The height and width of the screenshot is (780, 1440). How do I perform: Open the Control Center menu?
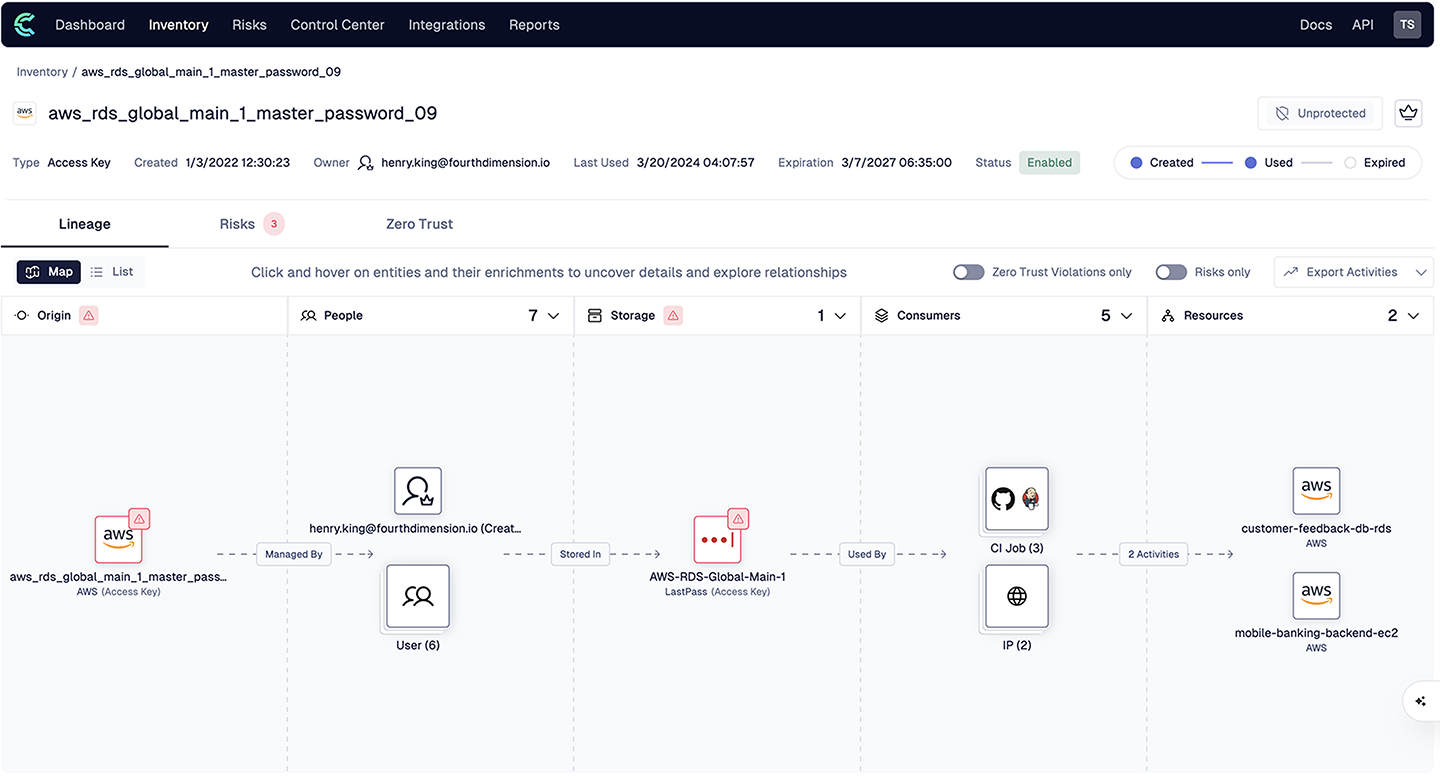click(x=337, y=25)
